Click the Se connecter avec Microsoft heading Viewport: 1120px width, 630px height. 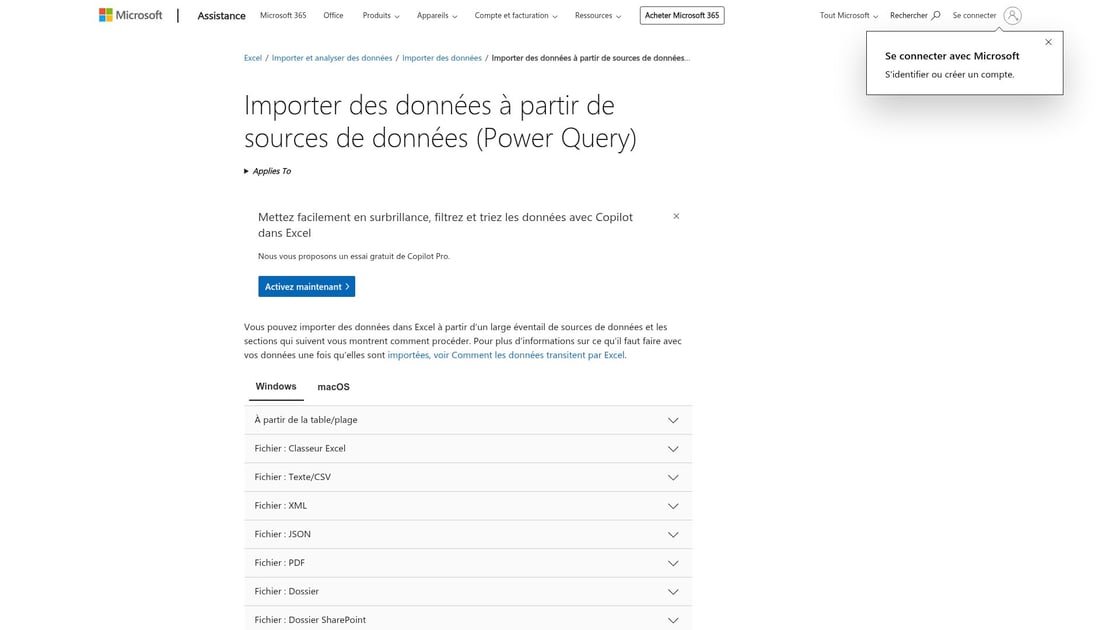[x=952, y=56]
